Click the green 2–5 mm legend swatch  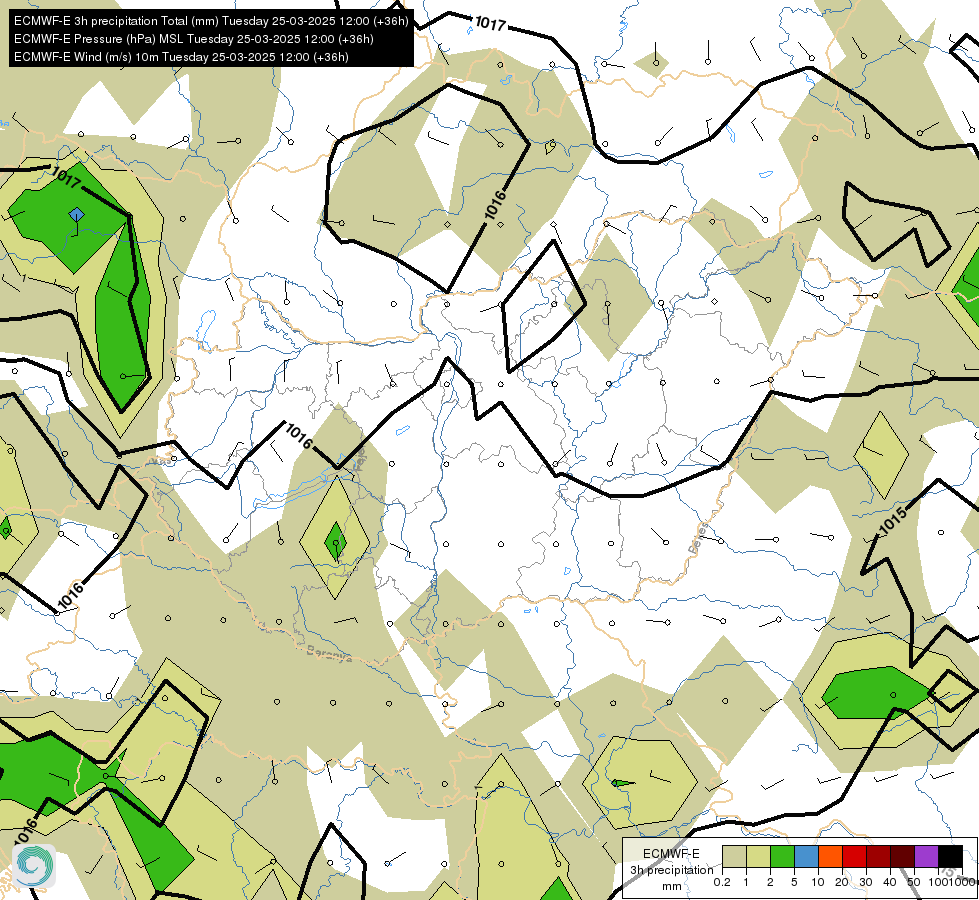click(x=782, y=857)
